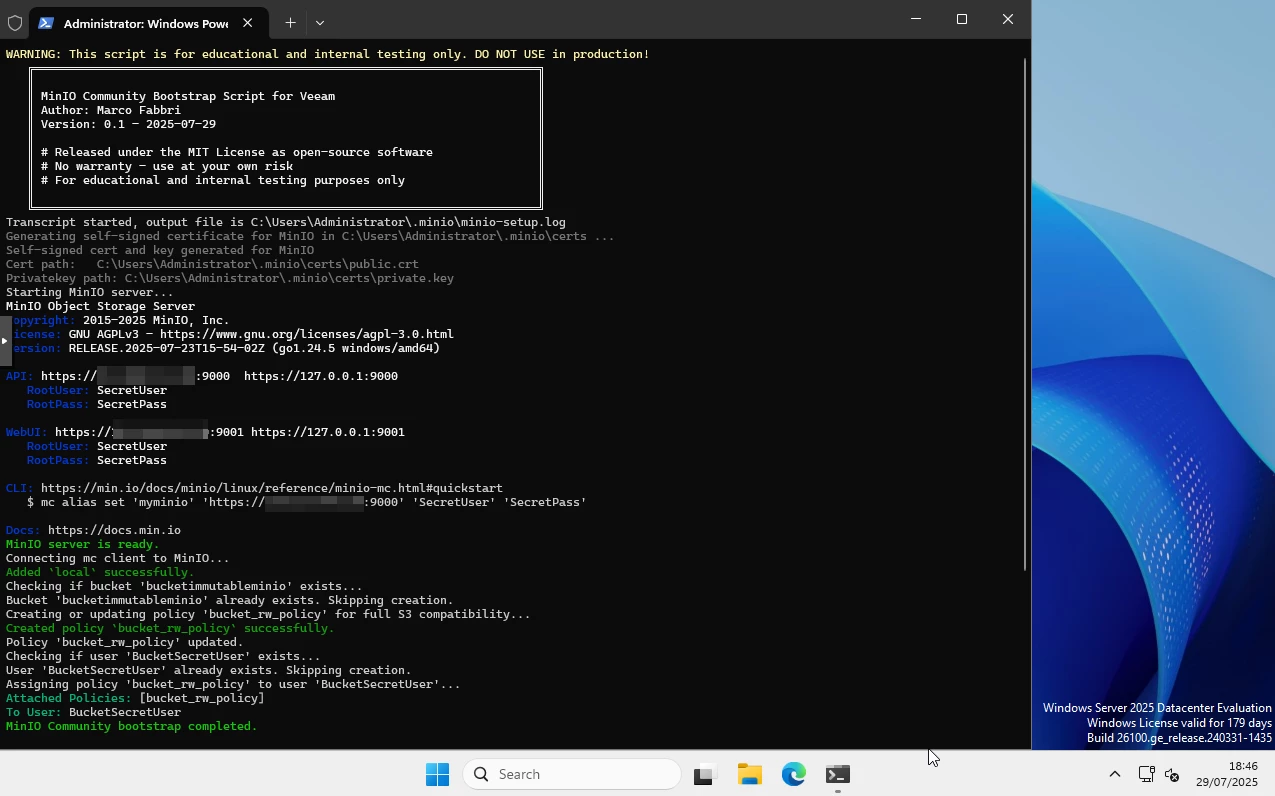Click the 'Checking if user 'BucketSecretUser' exists...' line
Screen dimensions: 1275x796
pyautogui.click(x=163, y=656)
